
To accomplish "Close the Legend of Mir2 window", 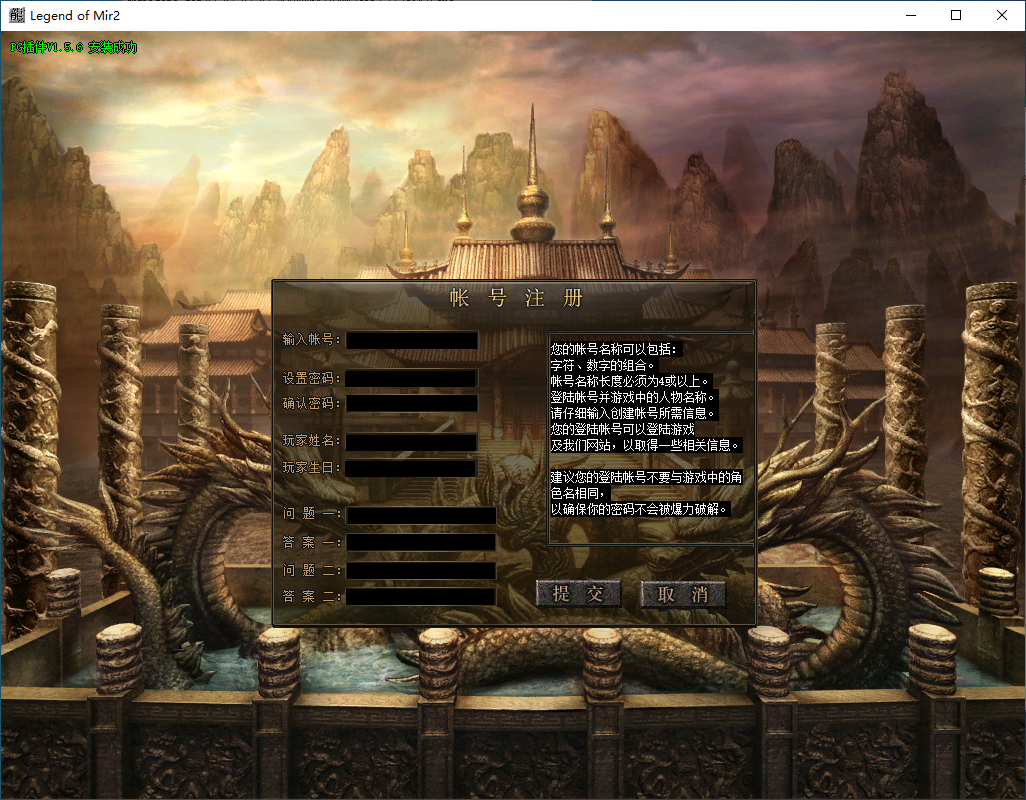I will (1002, 15).
